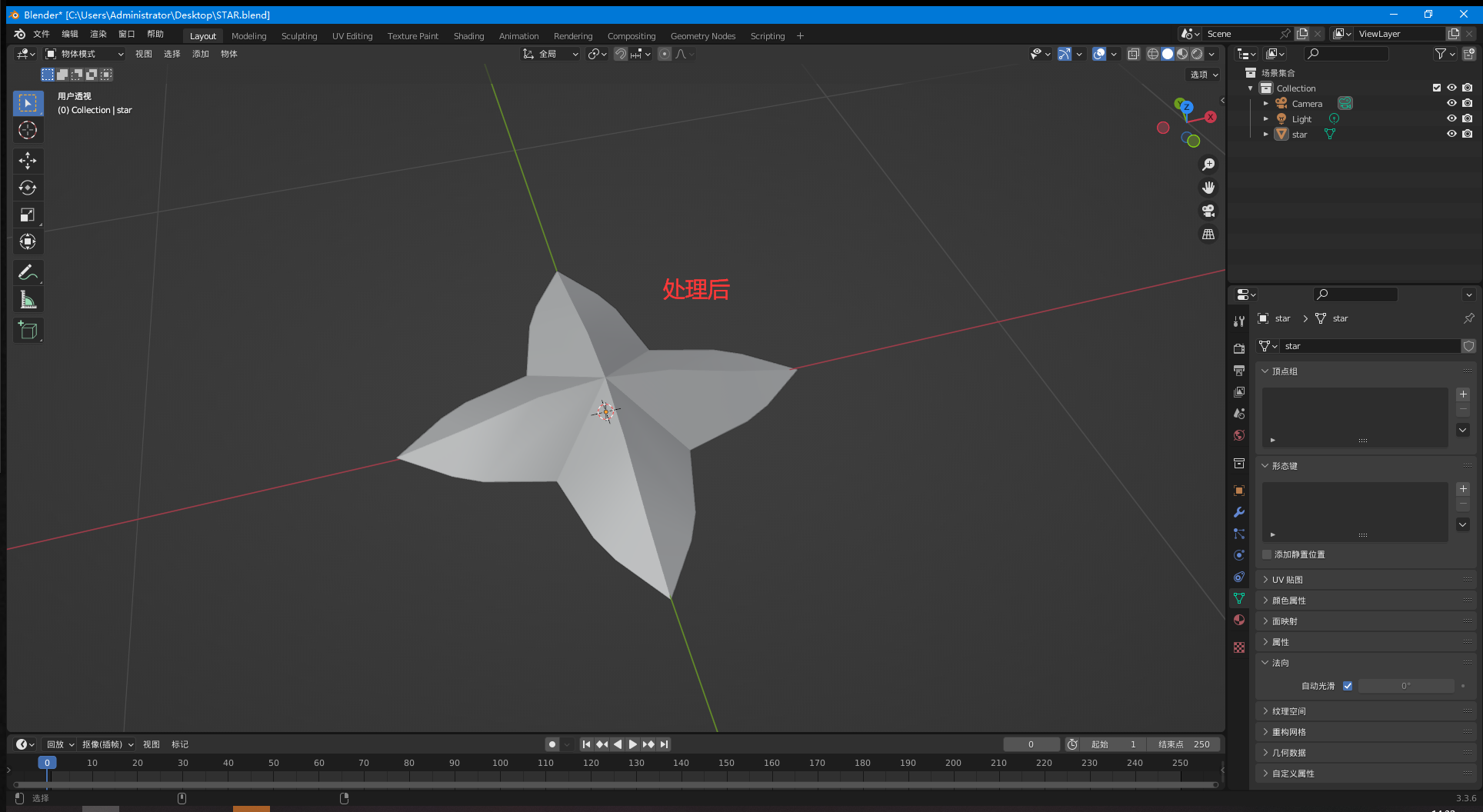Collapse the Shape Keys panel
Image resolution: width=1483 pixels, height=812 pixels.
(1265, 466)
